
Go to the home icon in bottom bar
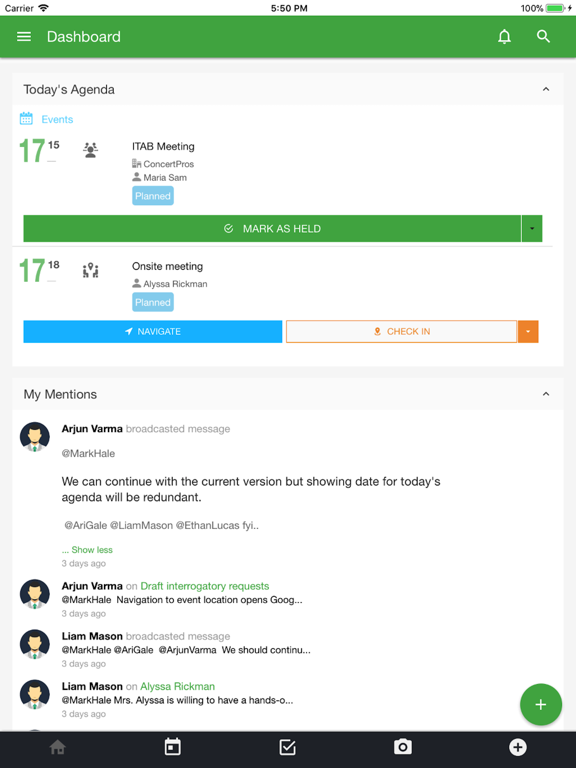click(x=57, y=747)
